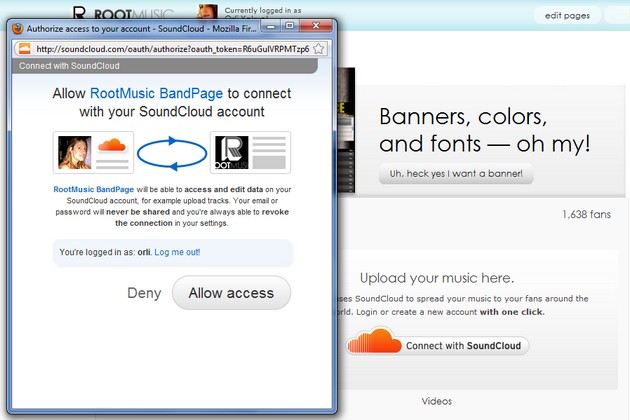Click Firefox icon in popup title bar

point(17,29)
